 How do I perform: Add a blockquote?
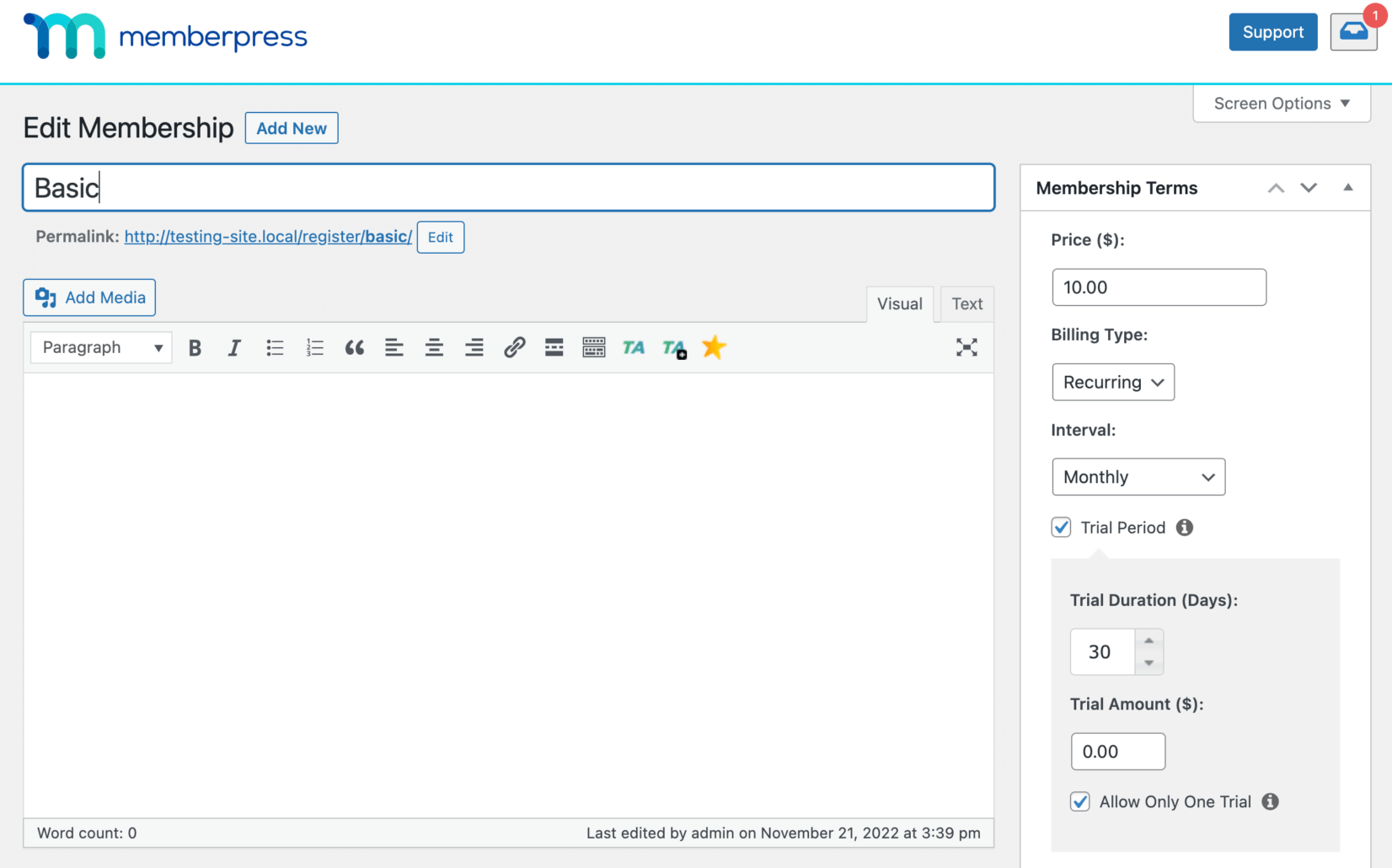(x=354, y=347)
